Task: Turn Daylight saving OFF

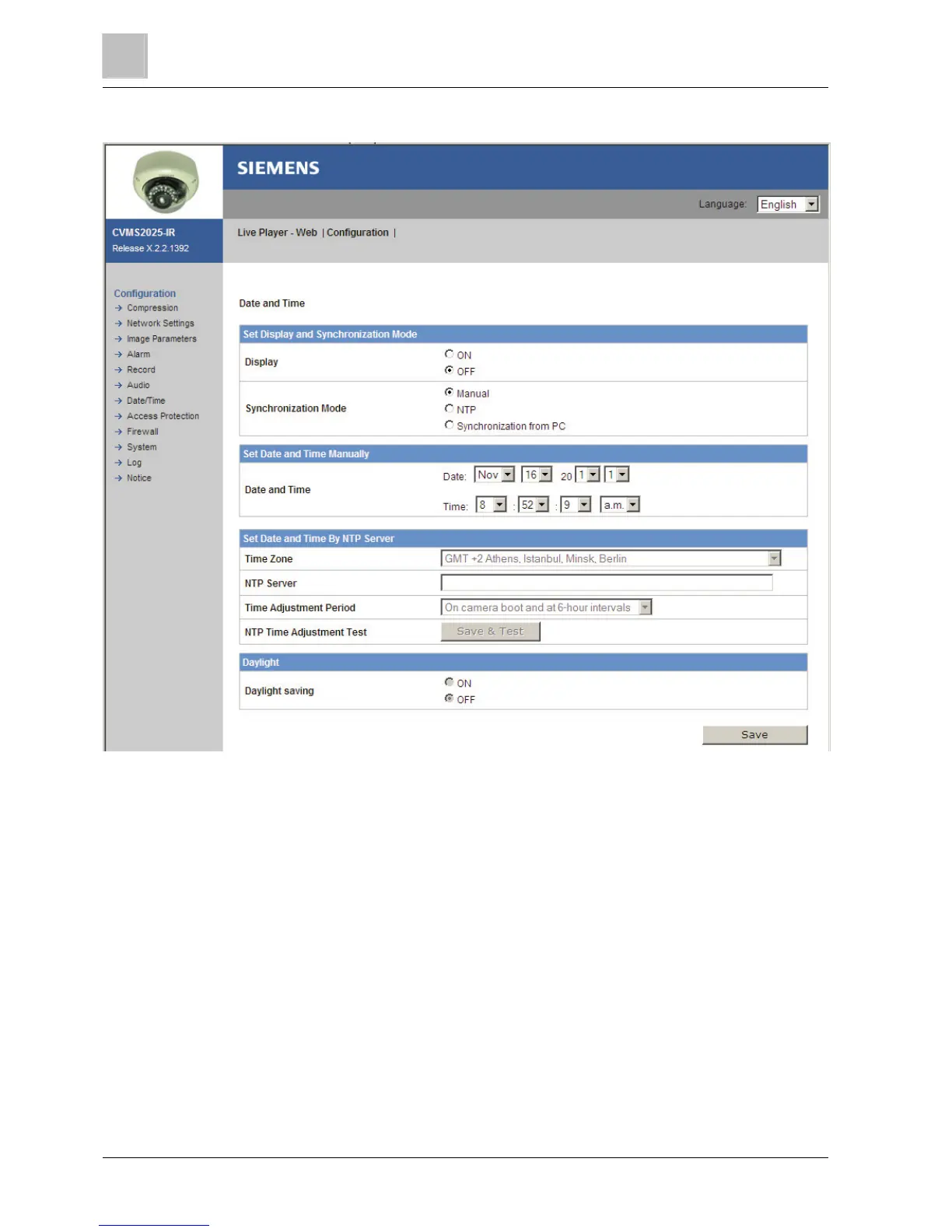Action: point(449,698)
